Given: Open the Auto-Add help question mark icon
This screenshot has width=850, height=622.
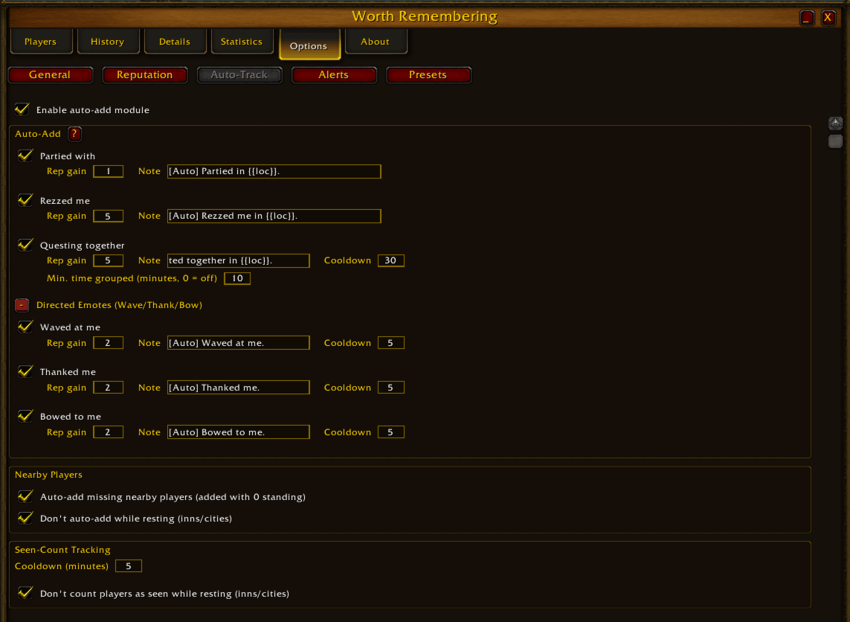Looking at the screenshot, I should pos(75,134).
